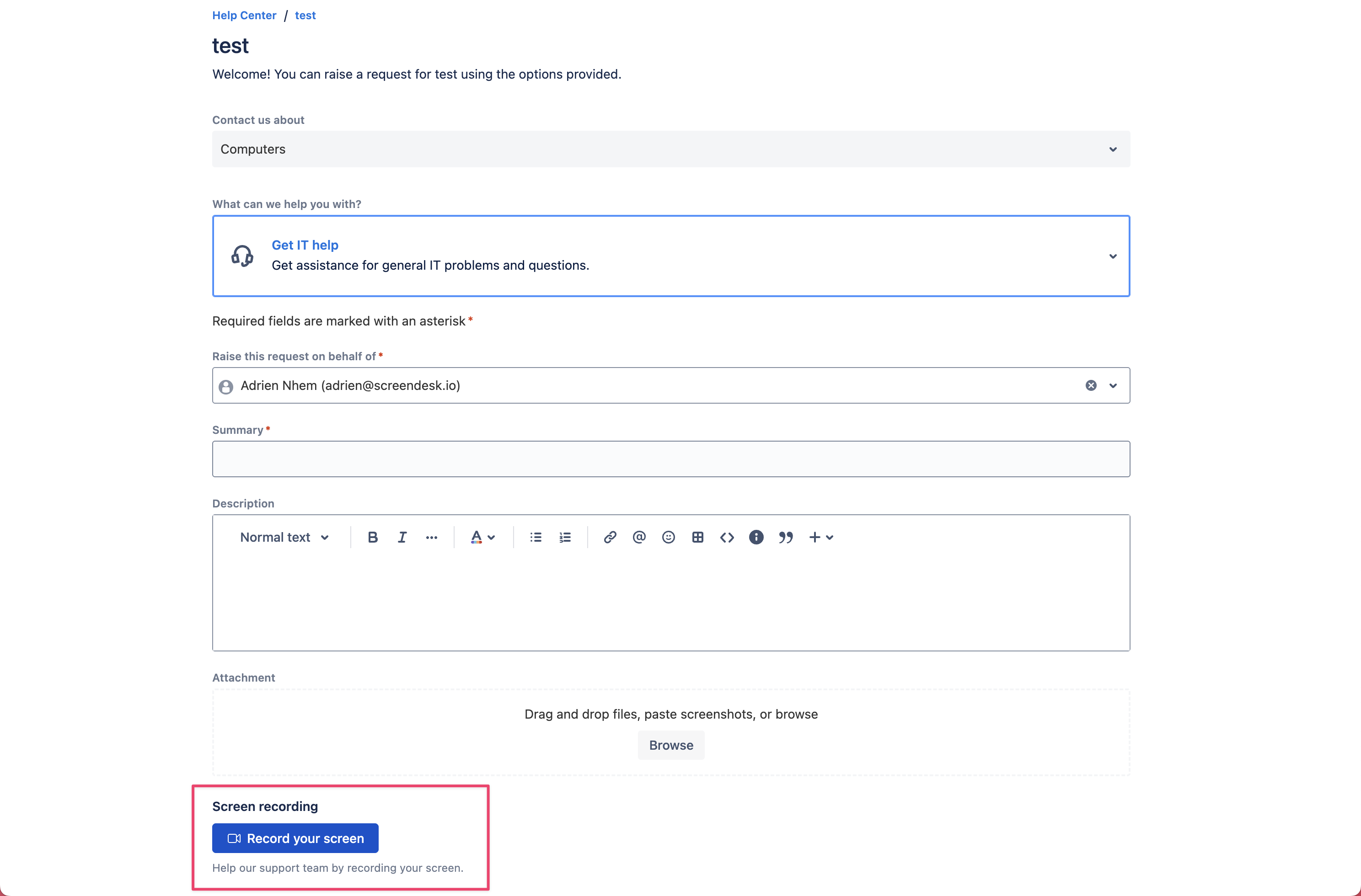Insert a quote block

(x=785, y=537)
